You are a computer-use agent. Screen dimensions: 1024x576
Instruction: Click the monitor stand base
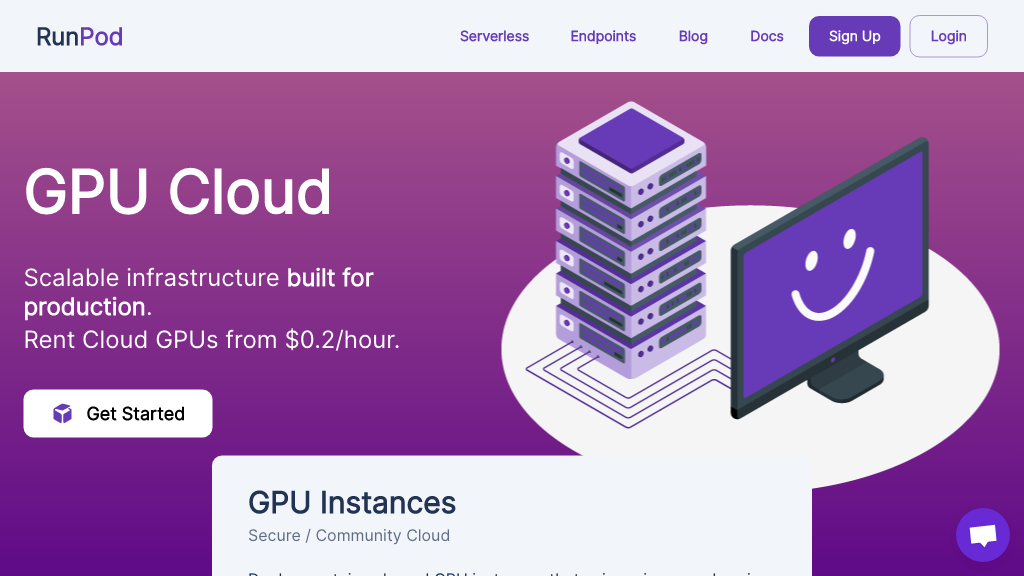point(846,380)
